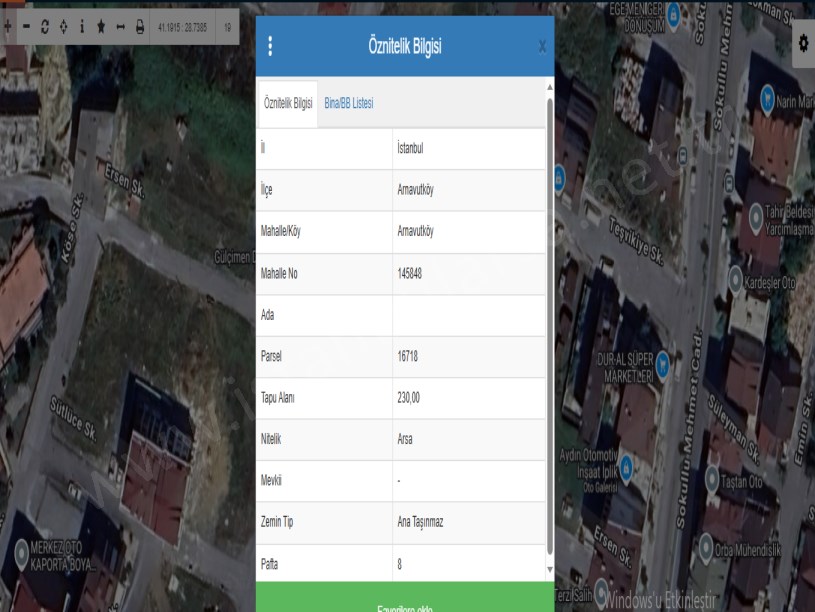The image size is (815, 612).
Task: Select the Öznitelik Bilgisi tab
Action: pyautogui.click(x=288, y=104)
